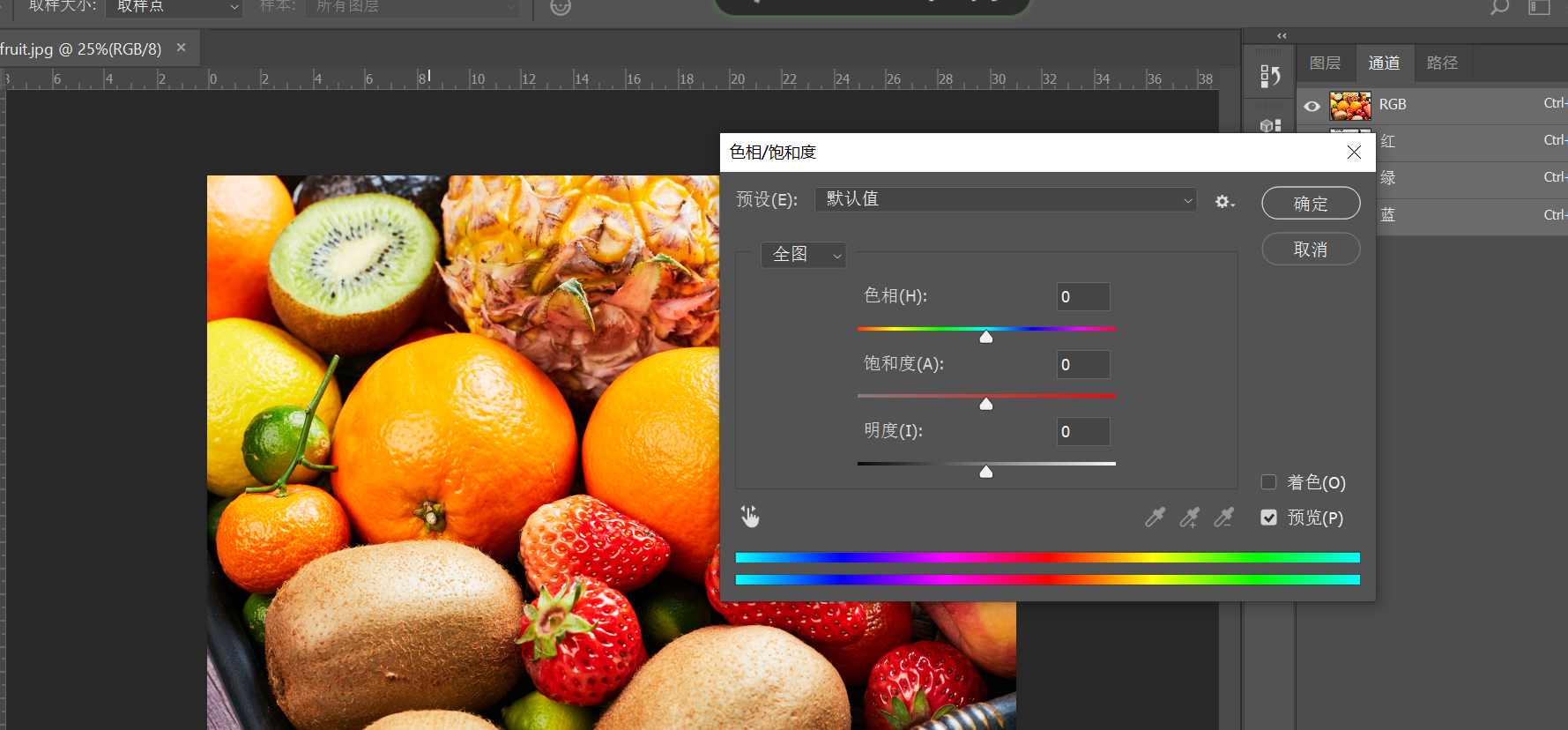The height and width of the screenshot is (730, 1568).
Task: Pick the add-to-sample eyedropper with plus
Action: click(x=1189, y=518)
